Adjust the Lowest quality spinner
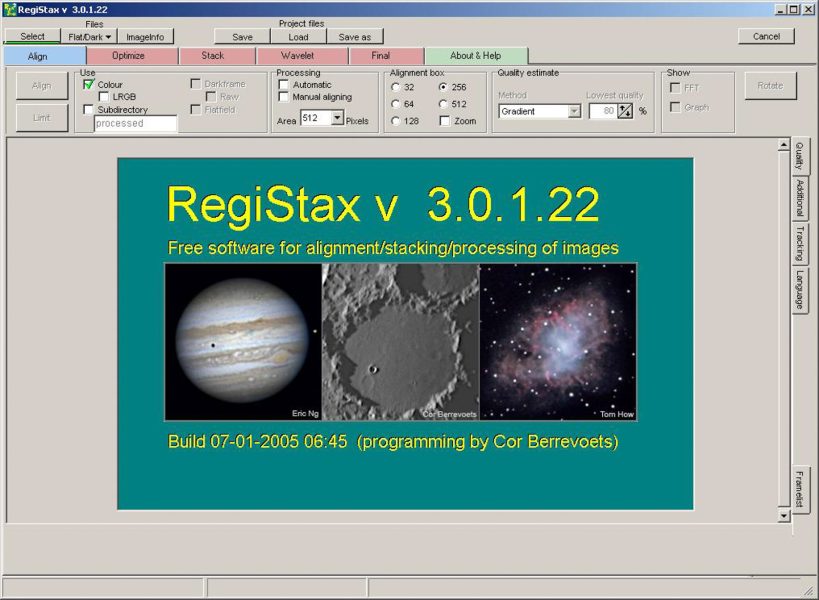This screenshot has height=600, width=819. coord(623,111)
